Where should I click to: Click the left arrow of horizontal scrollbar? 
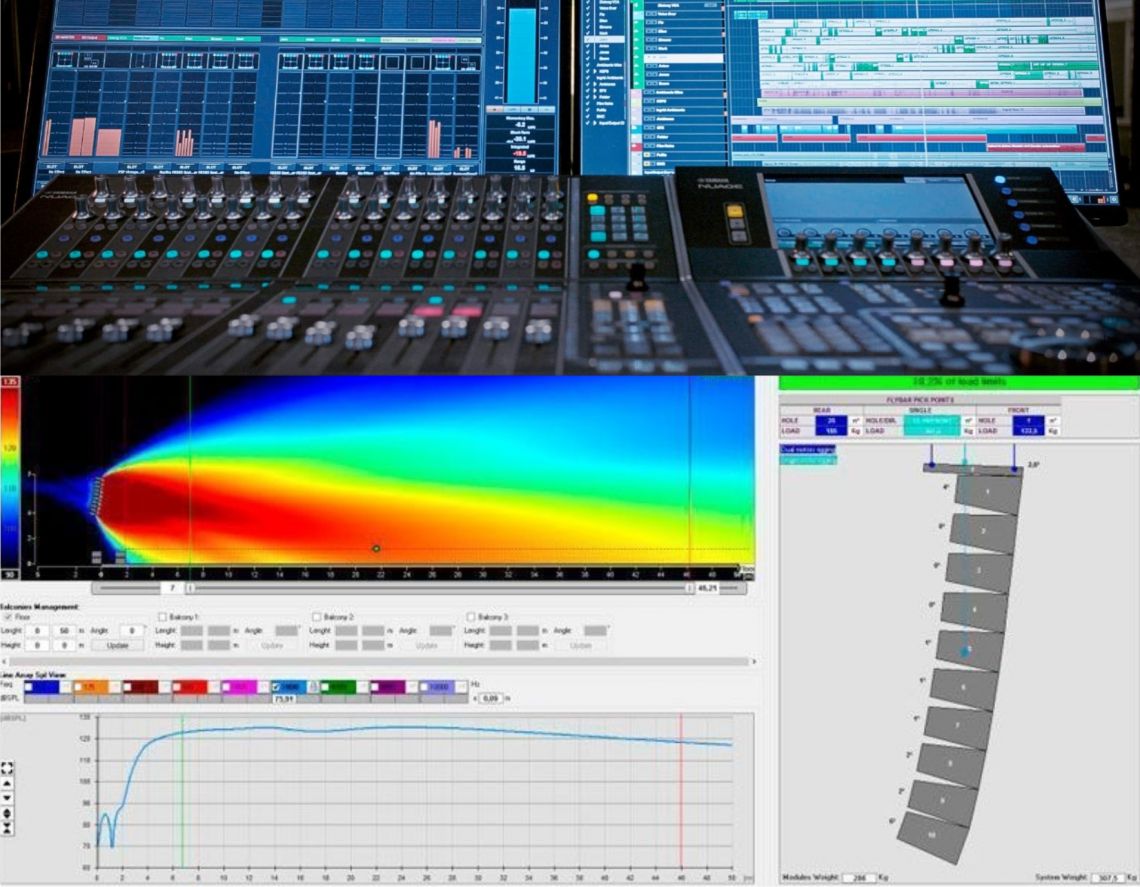pyautogui.click(x=4, y=662)
